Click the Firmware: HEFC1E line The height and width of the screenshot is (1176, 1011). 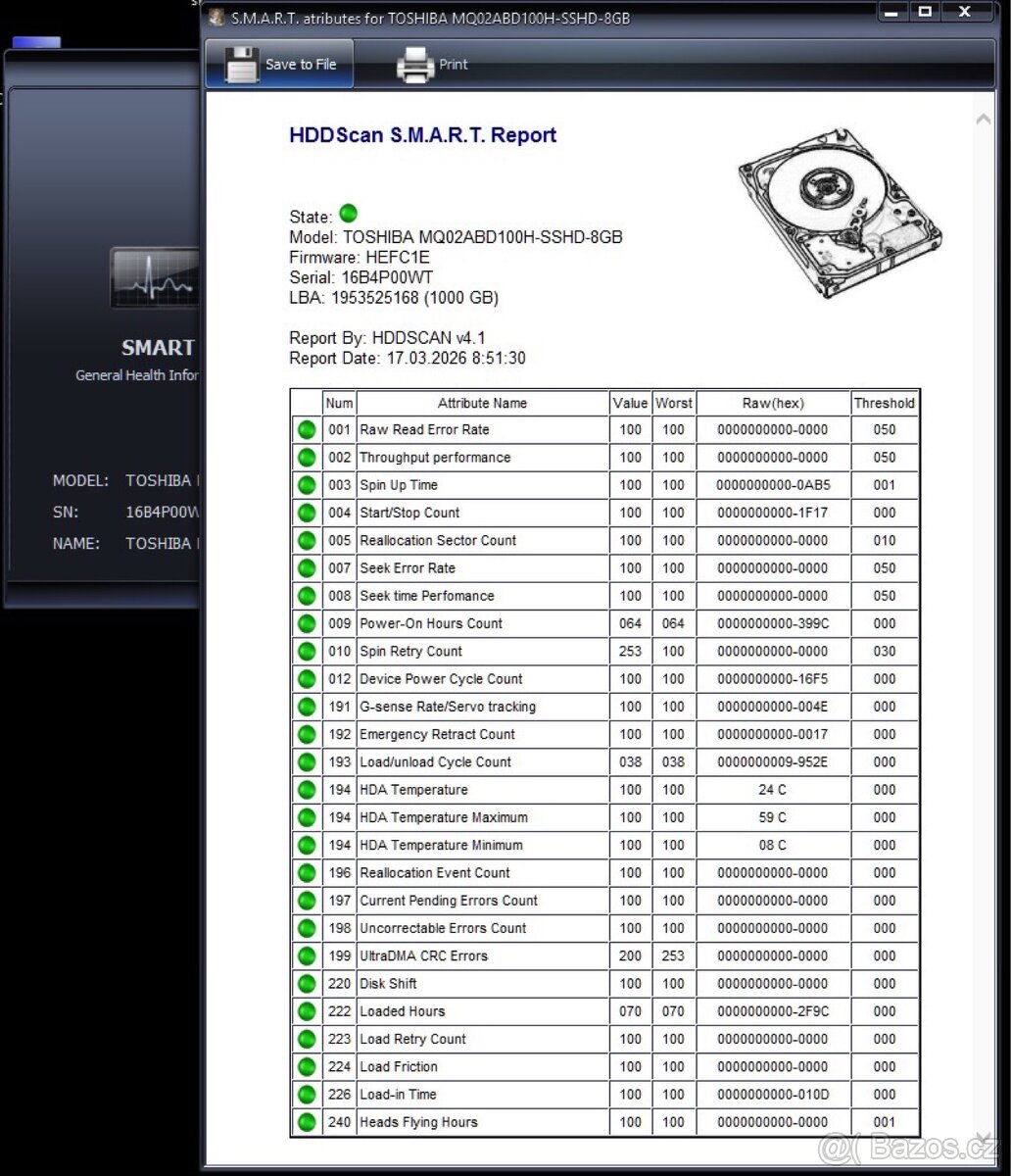[360, 258]
